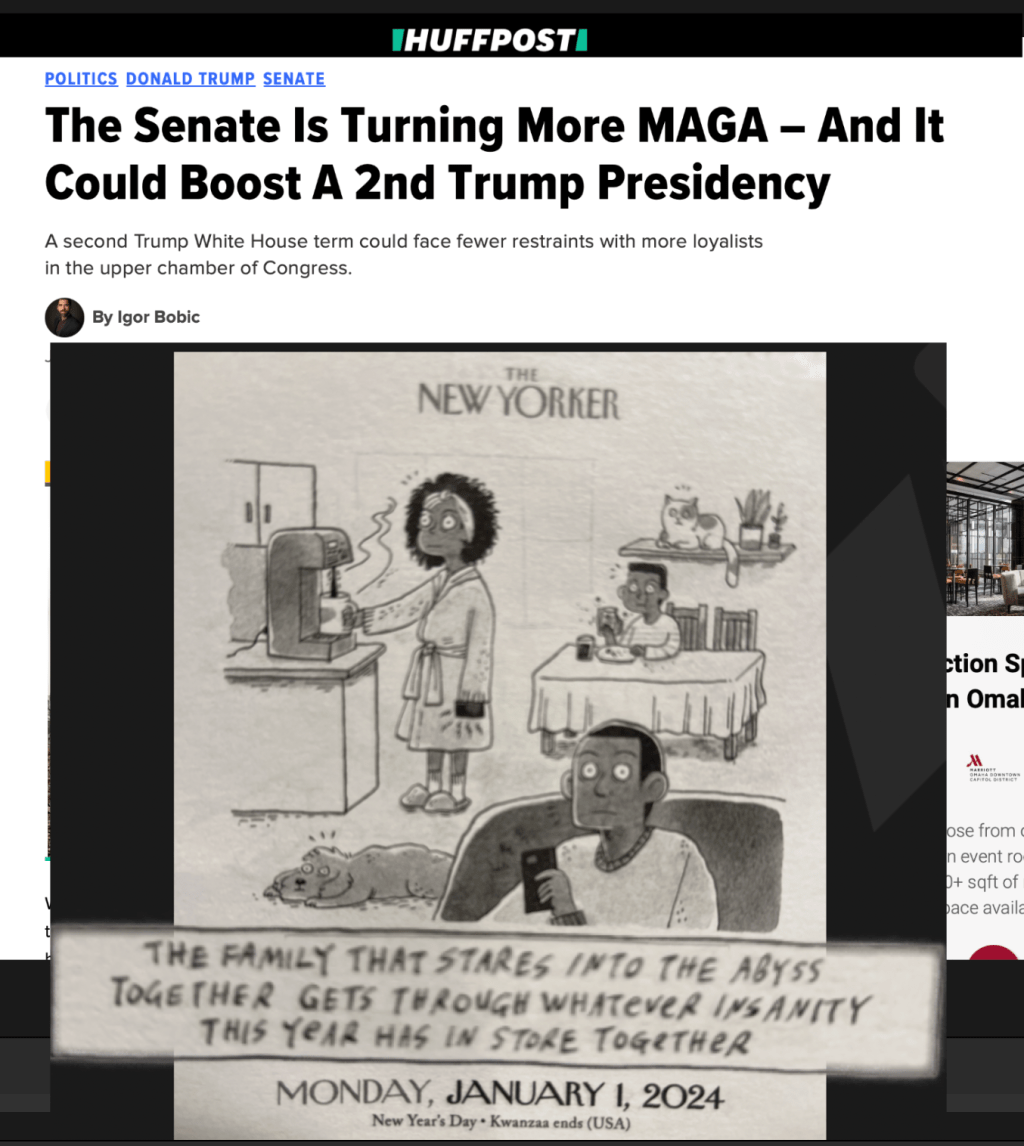Click Igor Bobic's author avatar photo
This screenshot has height=1146, width=1024.
point(64,317)
